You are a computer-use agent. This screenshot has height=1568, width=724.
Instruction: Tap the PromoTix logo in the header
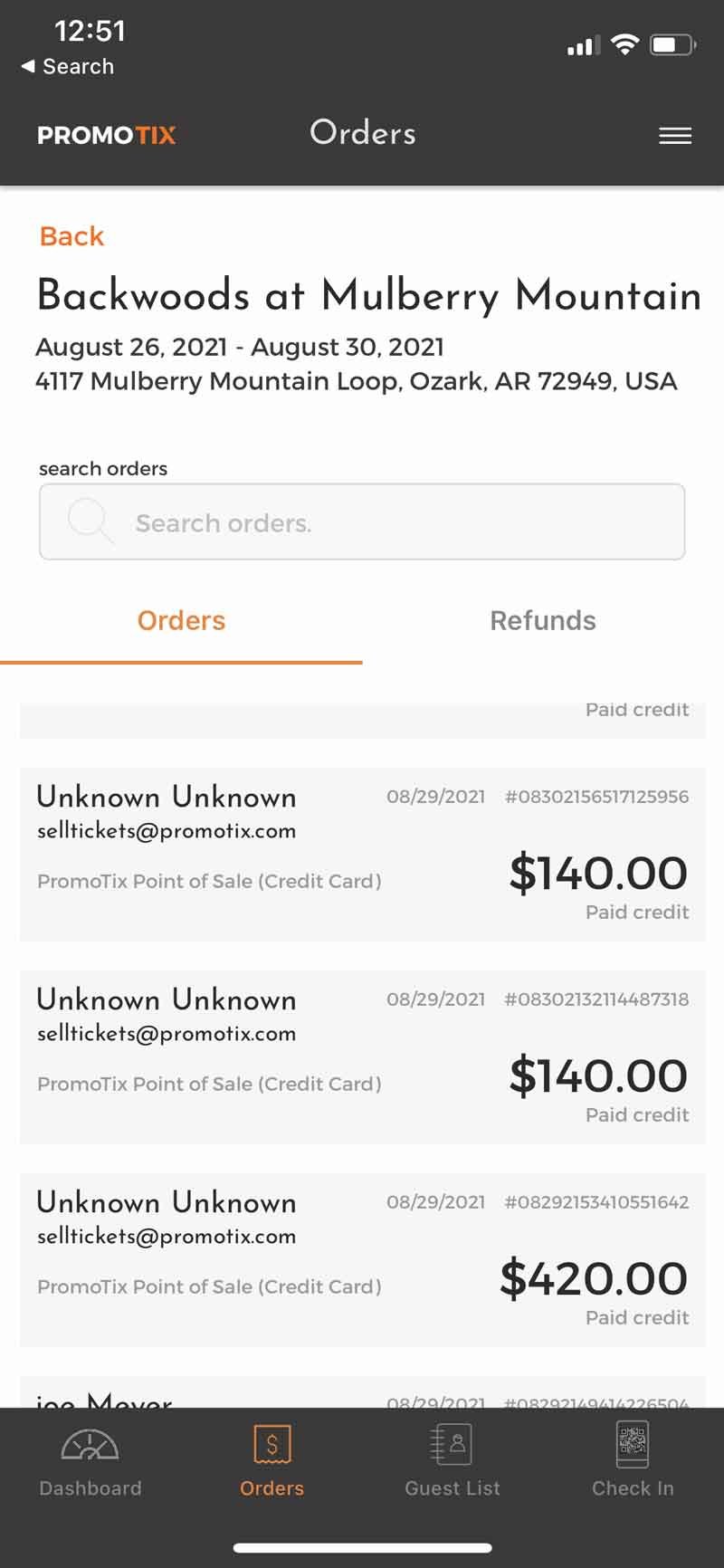[106, 135]
